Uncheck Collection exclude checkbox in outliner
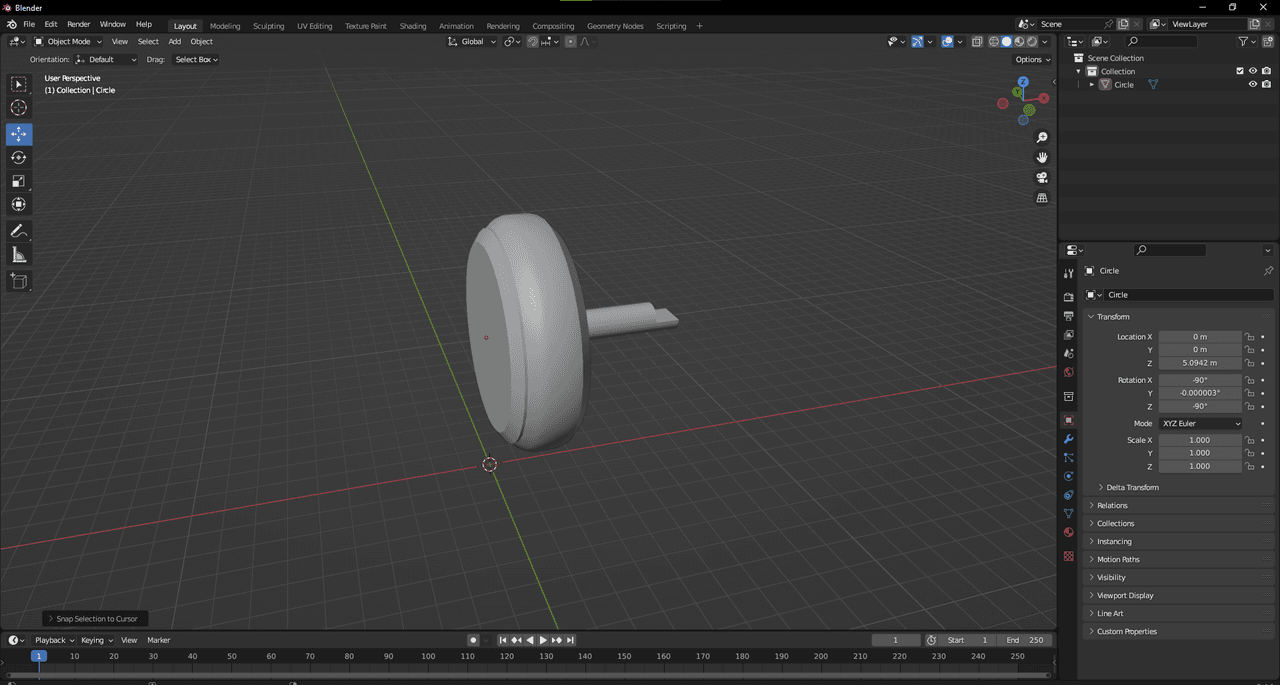The image size is (1280, 685). pos(1240,71)
